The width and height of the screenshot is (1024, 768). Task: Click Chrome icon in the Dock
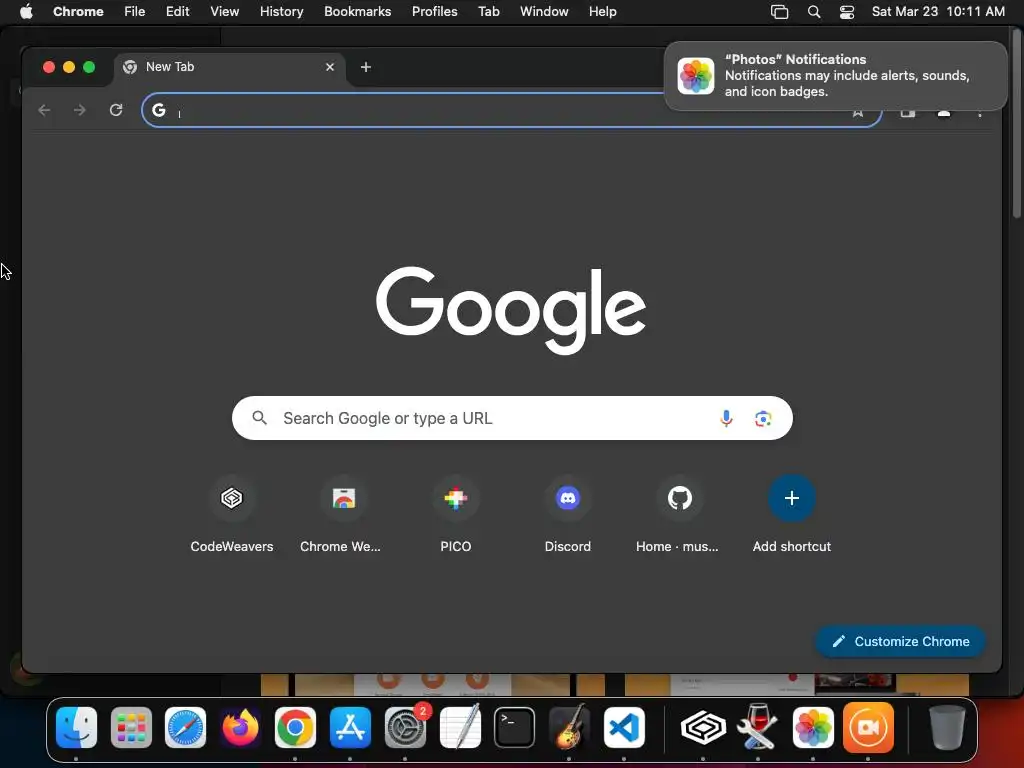(x=295, y=727)
